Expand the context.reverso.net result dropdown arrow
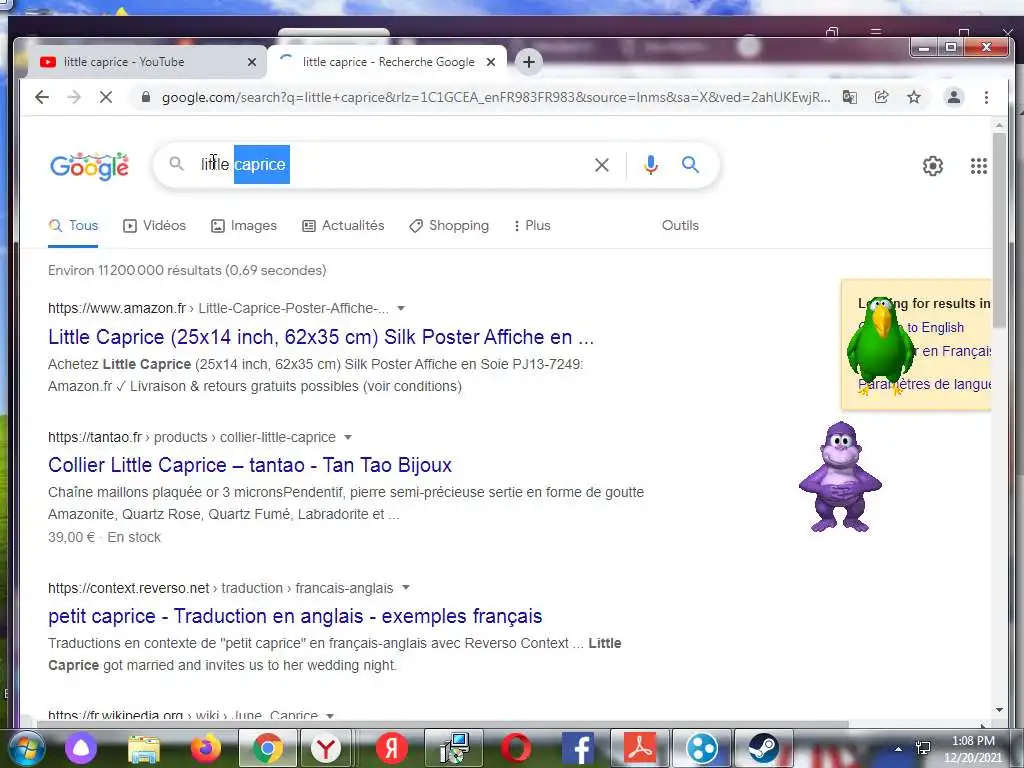 (406, 588)
